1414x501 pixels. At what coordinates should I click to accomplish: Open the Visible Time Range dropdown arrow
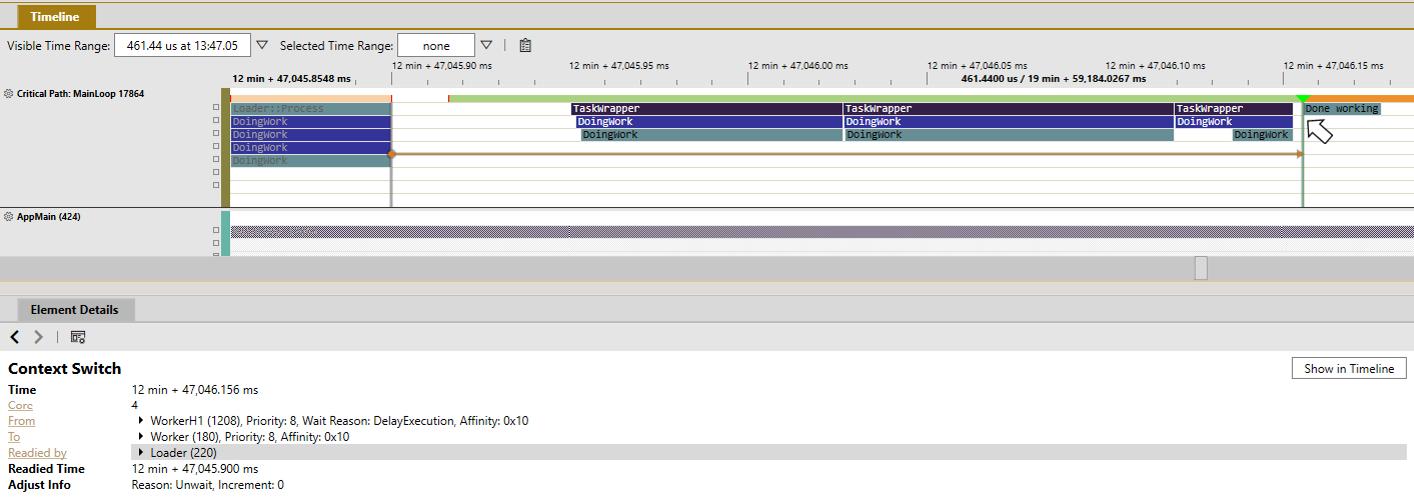tap(262, 45)
